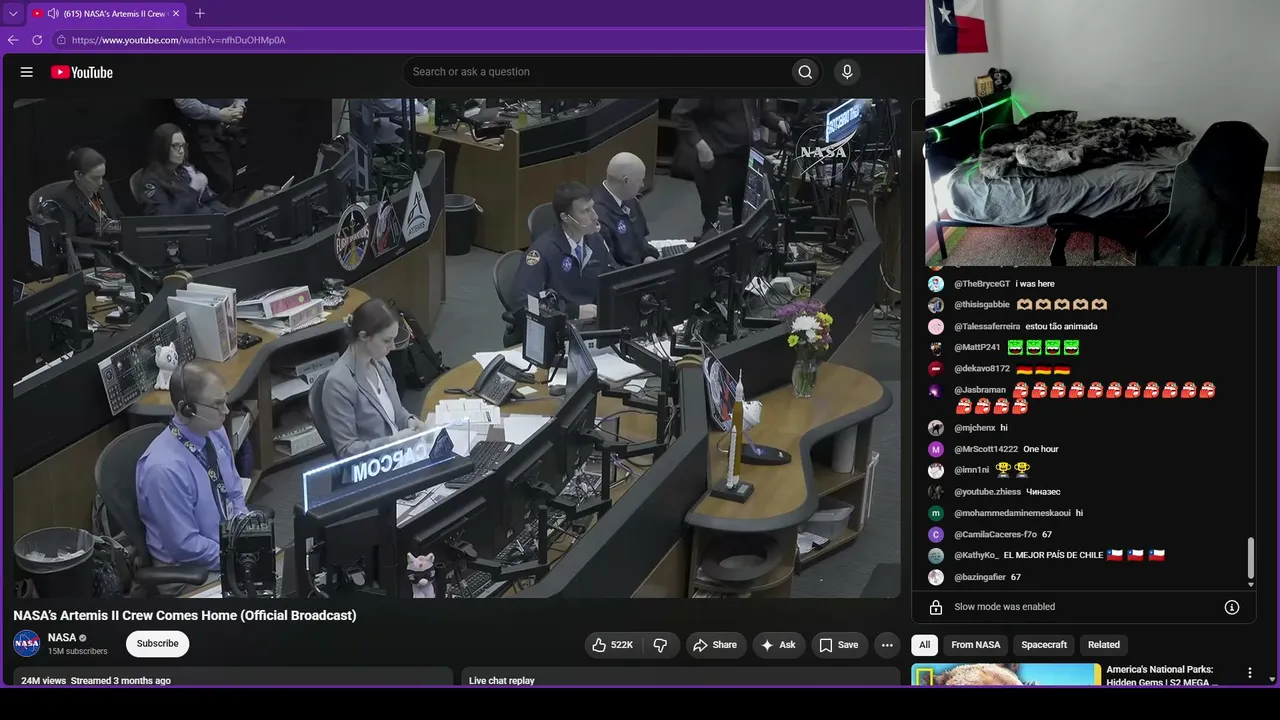Select the Related filter chip
Viewport: 1280px width, 720px height.
pos(1104,645)
